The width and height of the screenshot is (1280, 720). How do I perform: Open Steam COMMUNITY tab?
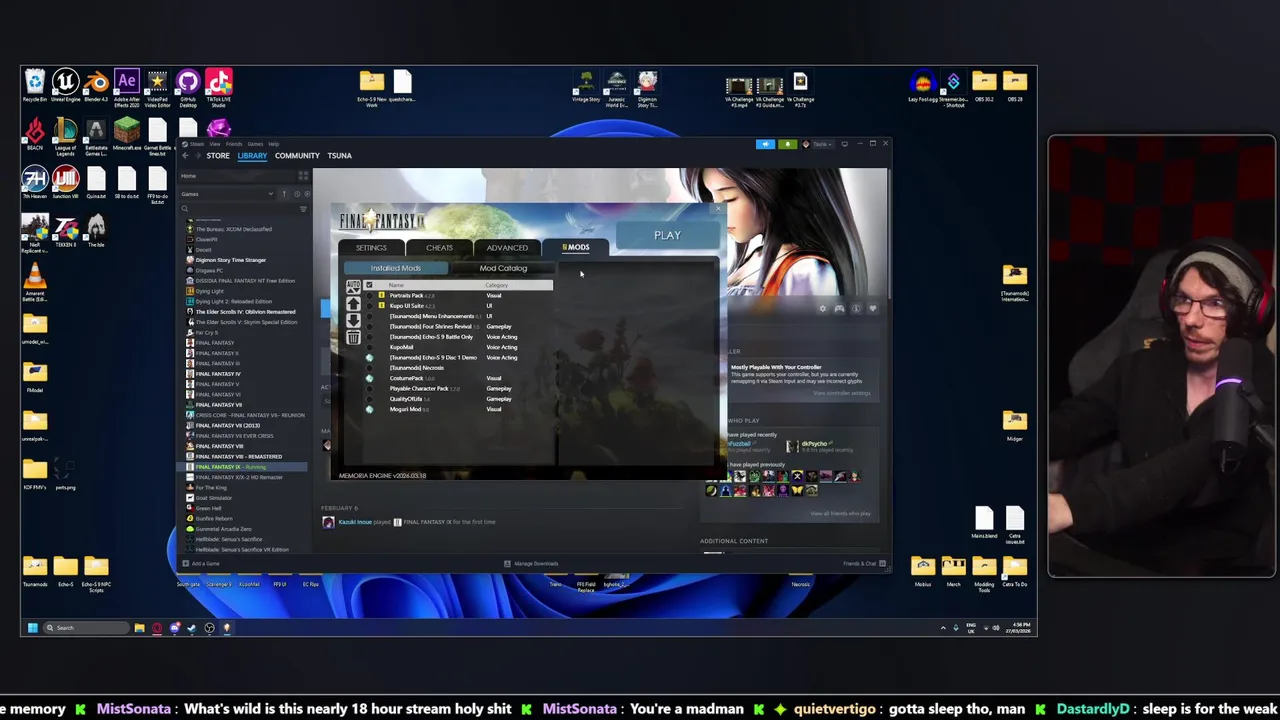pos(297,156)
